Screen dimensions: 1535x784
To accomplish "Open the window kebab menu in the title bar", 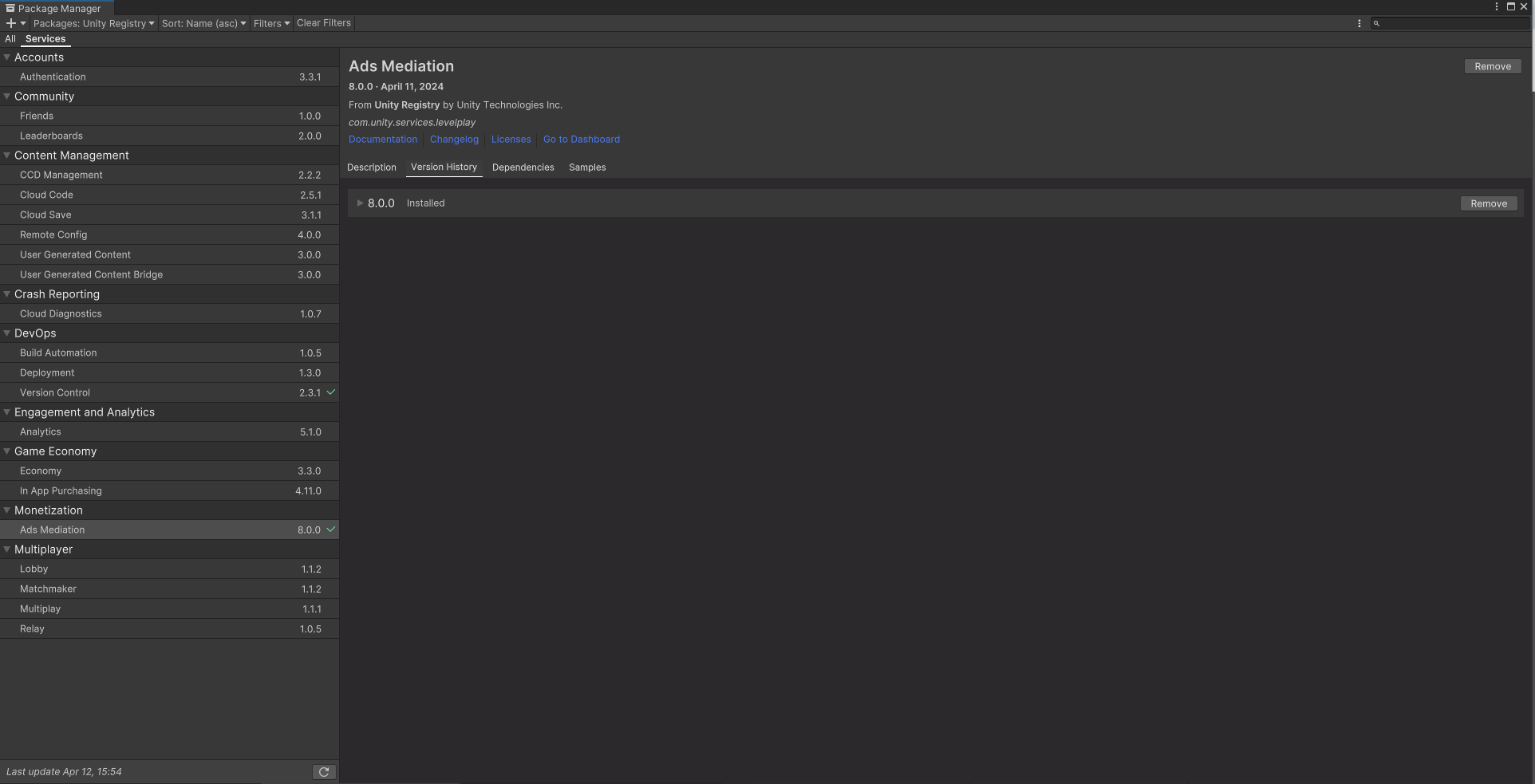I will pyautogui.click(x=1497, y=6).
